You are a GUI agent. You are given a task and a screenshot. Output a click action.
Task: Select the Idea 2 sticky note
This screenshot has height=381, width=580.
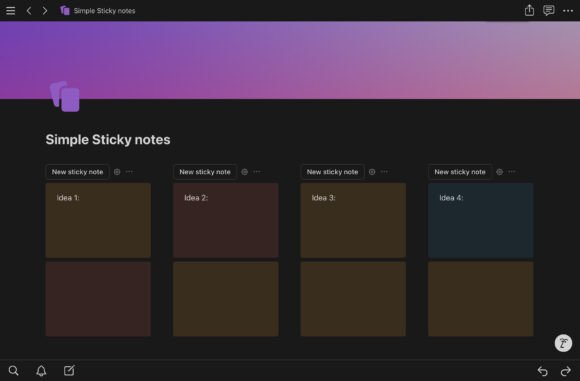(x=226, y=220)
